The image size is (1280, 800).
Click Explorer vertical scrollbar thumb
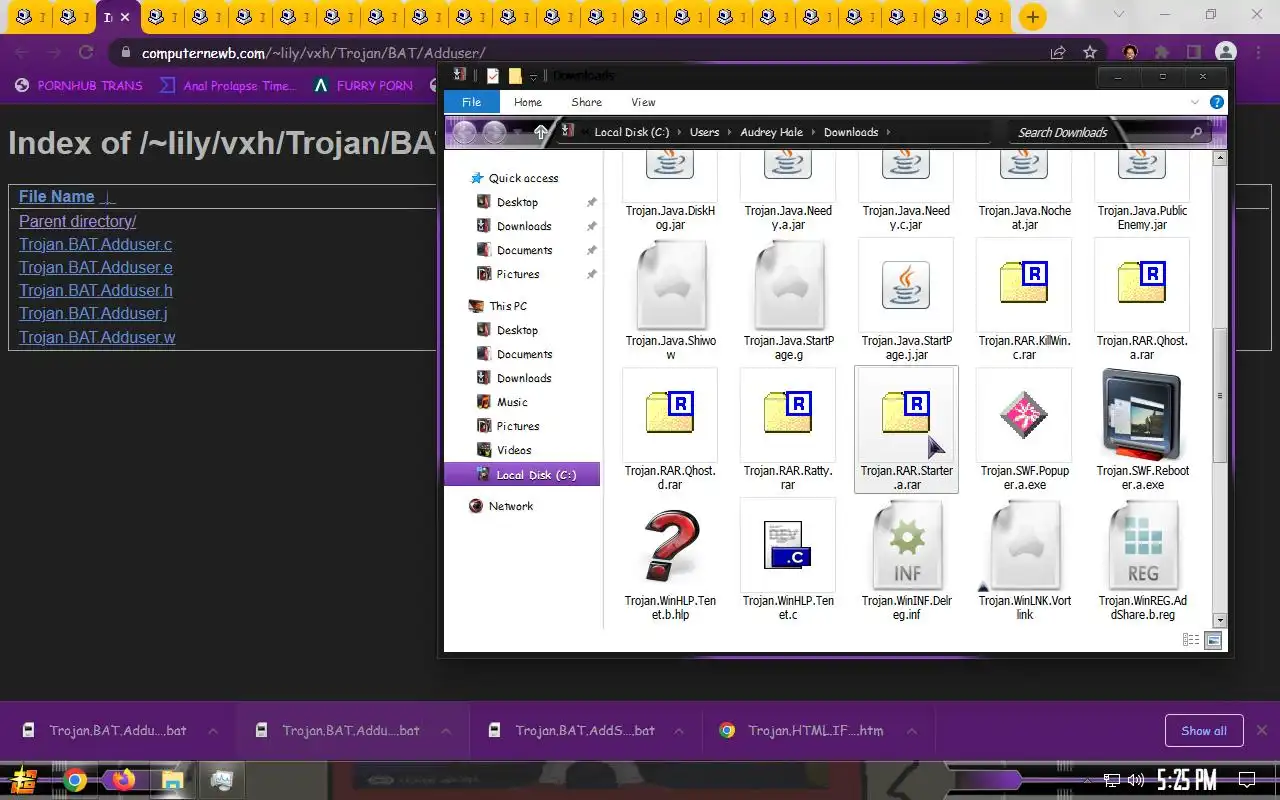(1220, 395)
